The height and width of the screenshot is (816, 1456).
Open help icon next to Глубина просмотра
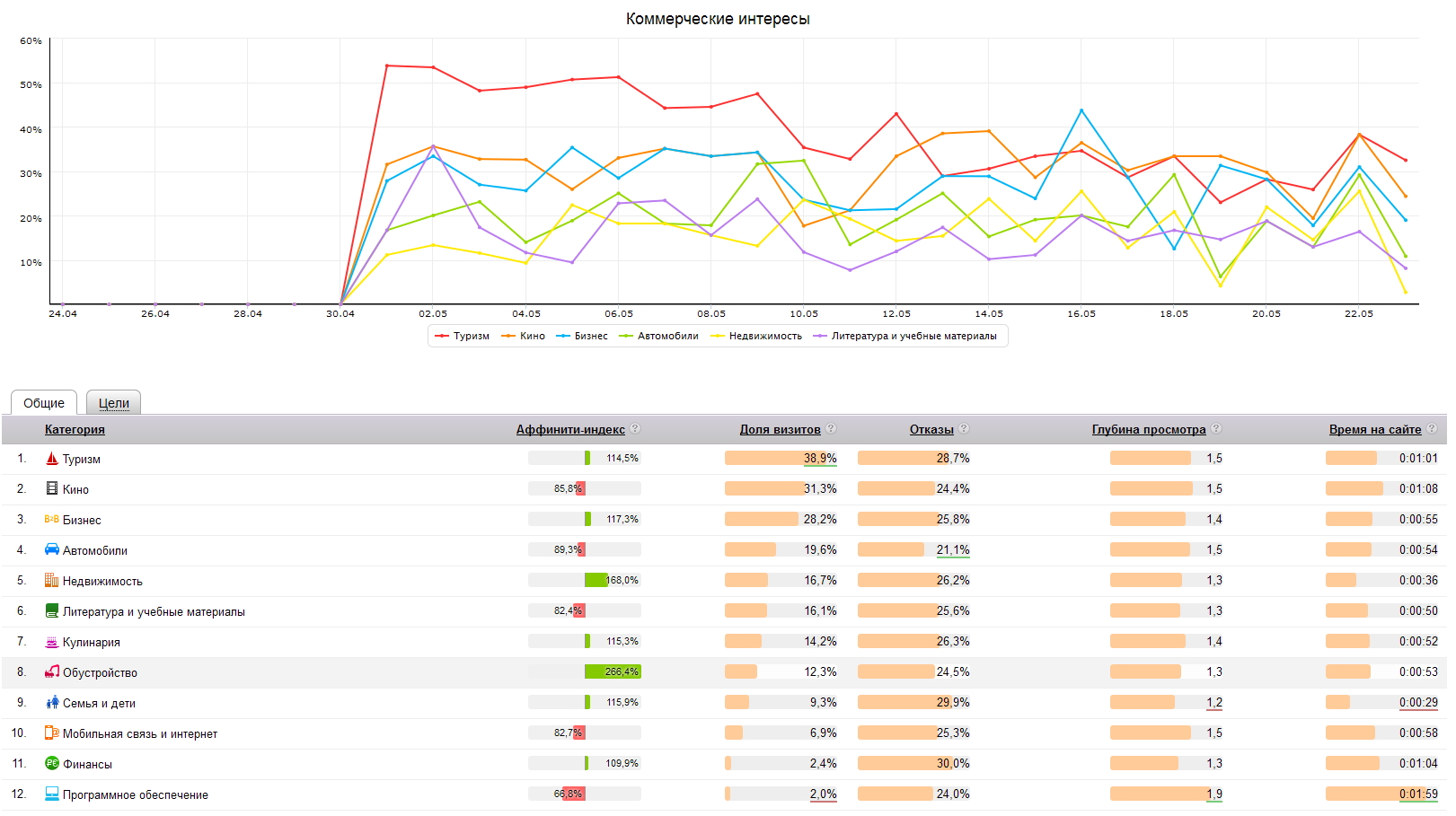pos(1216,429)
